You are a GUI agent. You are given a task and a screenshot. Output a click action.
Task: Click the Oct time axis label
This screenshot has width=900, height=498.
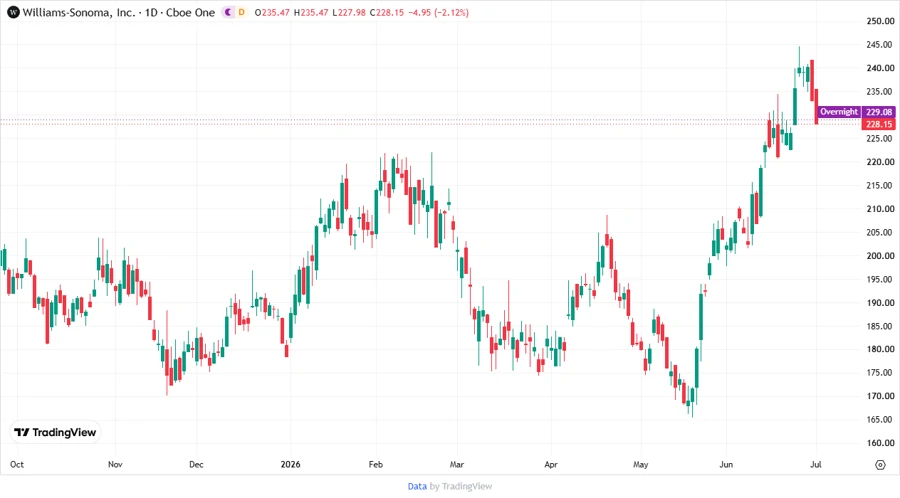17,464
